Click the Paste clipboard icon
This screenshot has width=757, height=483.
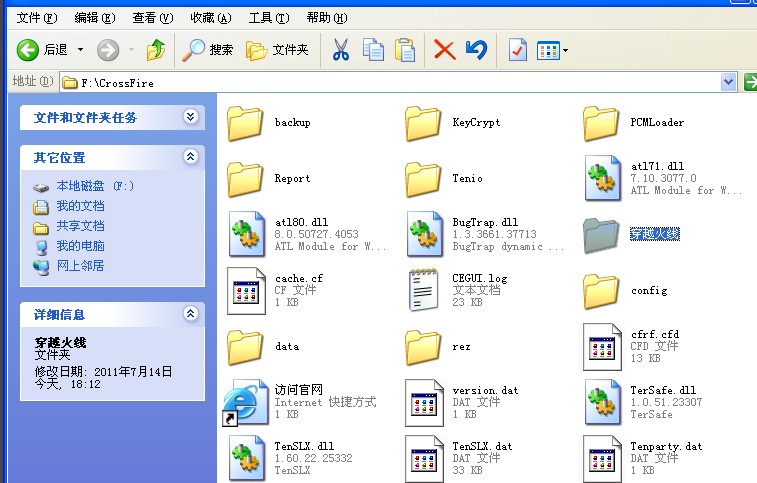coord(405,50)
